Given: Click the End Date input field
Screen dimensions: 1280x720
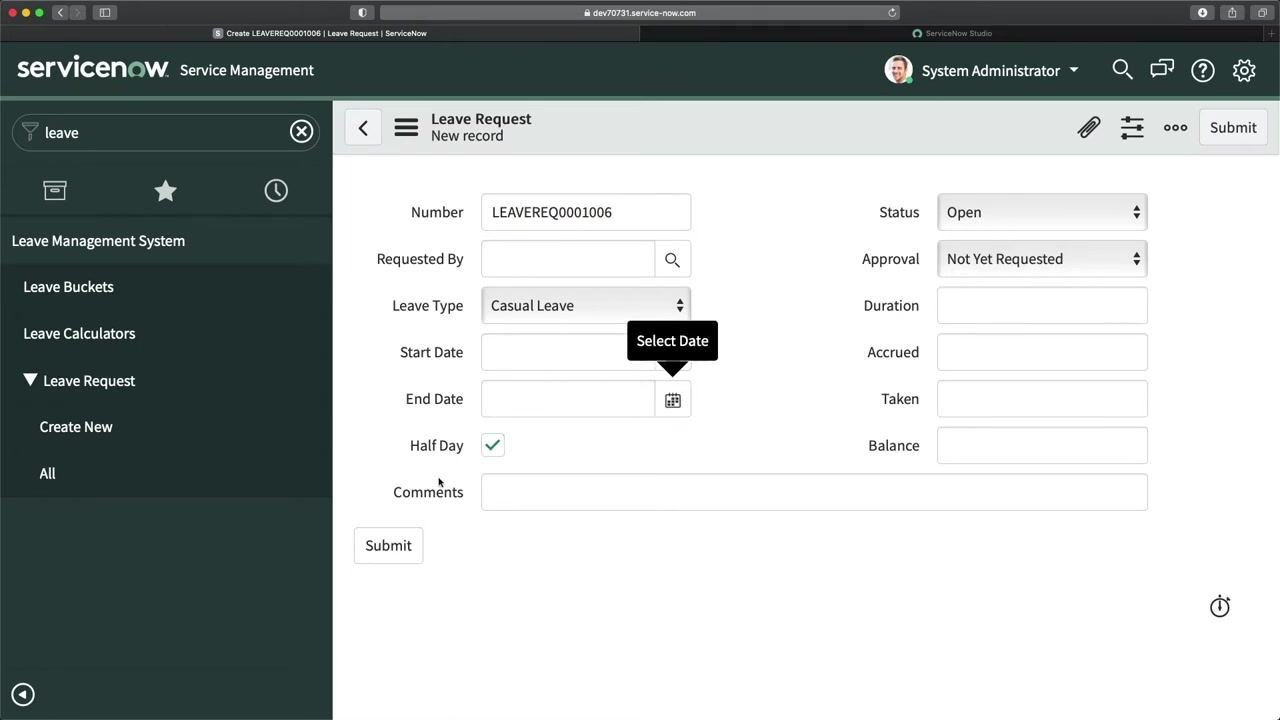Looking at the screenshot, I should tap(568, 399).
